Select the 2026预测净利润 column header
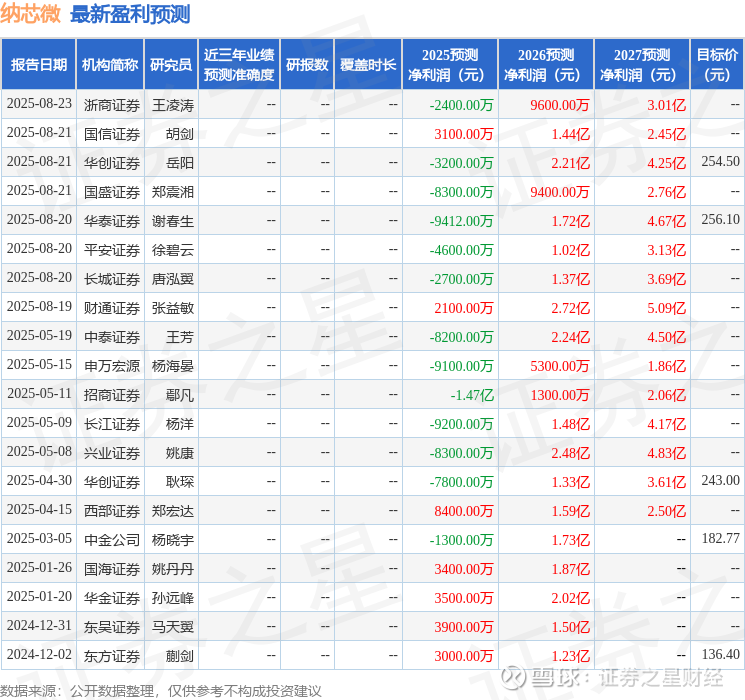The height and width of the screenshot is (700, 745). pyautogui.click(x=546, y=65)
